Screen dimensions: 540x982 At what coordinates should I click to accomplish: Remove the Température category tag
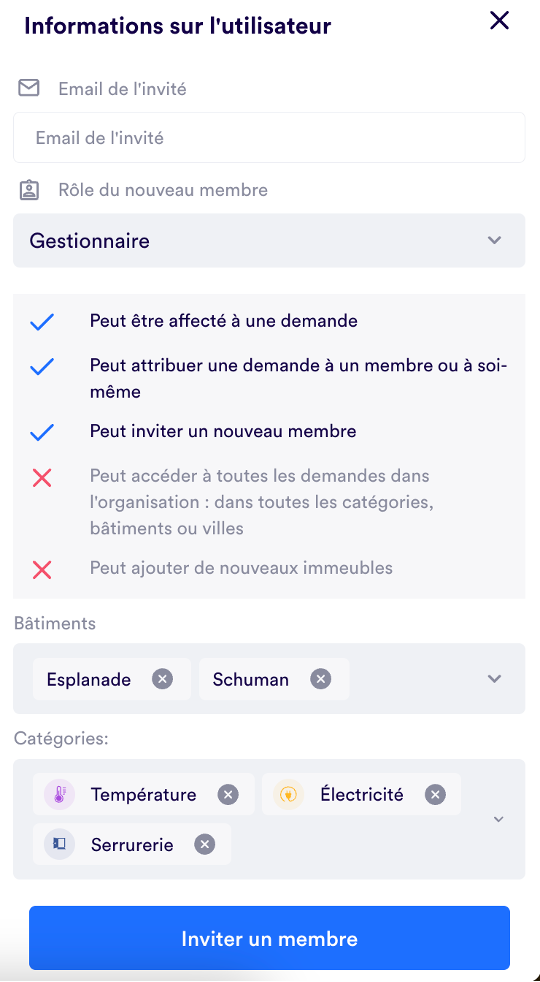[x=228, y=795]
